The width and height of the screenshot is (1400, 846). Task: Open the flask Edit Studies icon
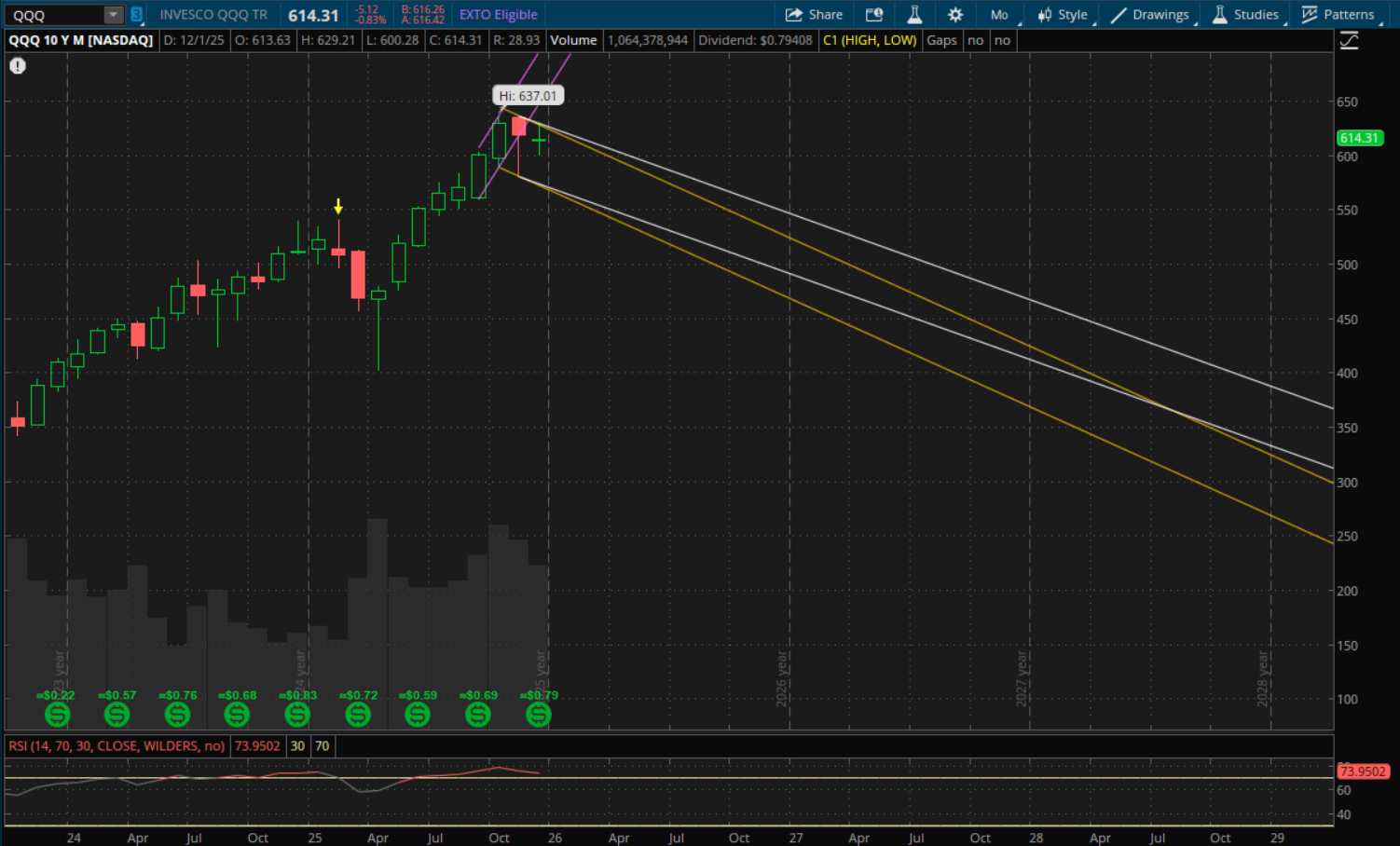914,15
